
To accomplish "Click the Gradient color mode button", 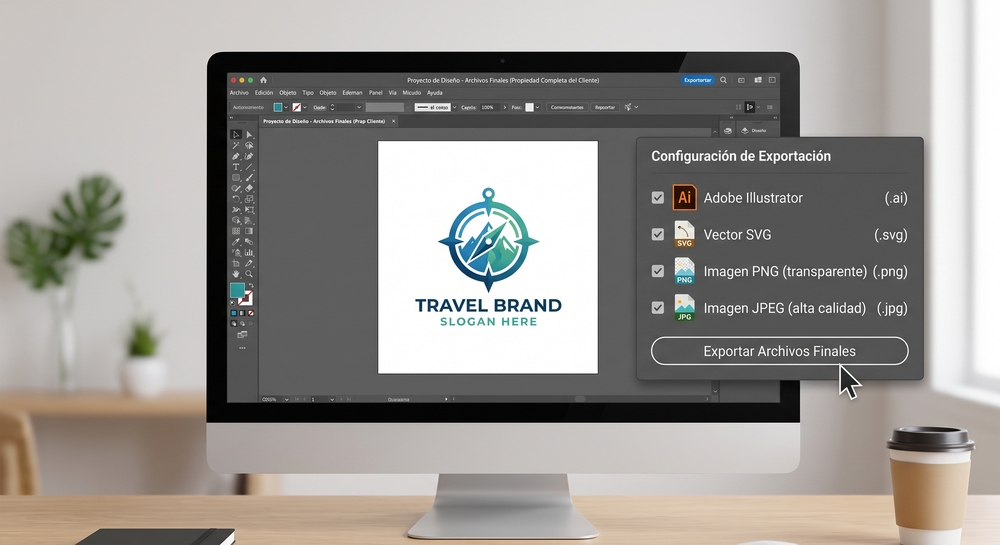I will point(242,313).
